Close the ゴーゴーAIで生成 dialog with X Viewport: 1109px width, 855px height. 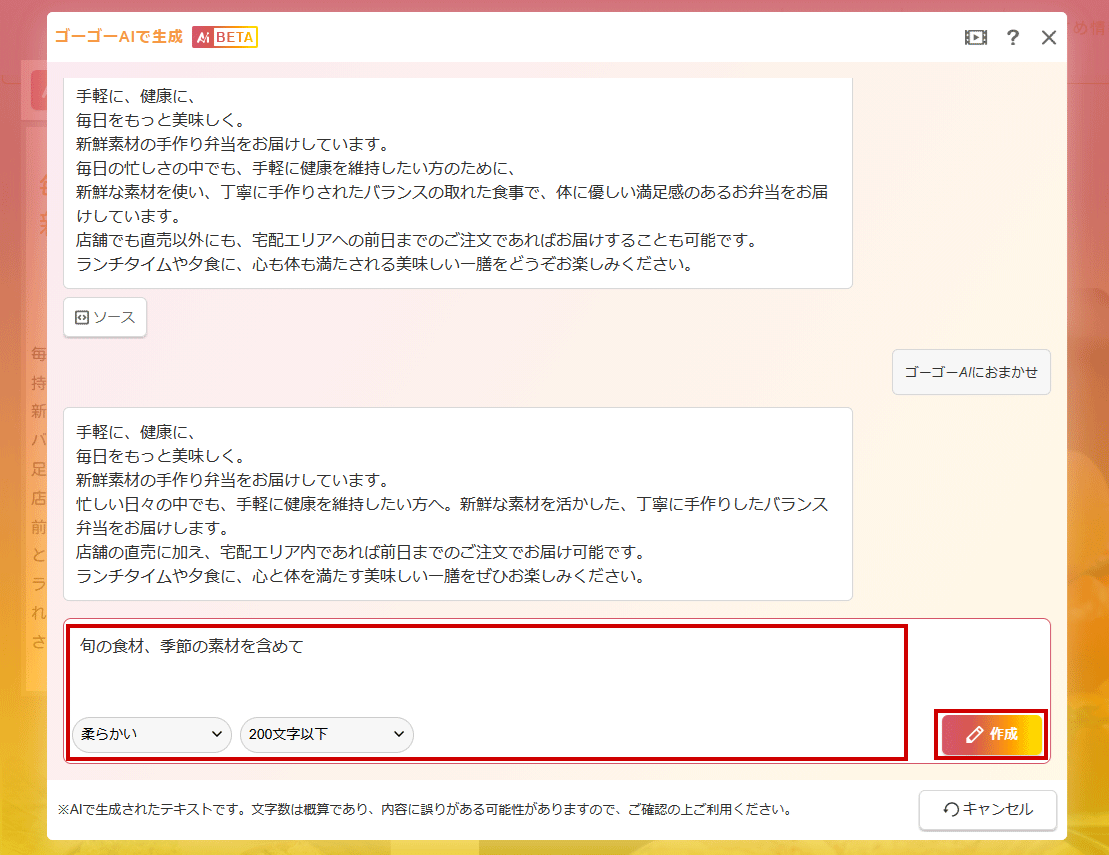[x=1049, y=37]
